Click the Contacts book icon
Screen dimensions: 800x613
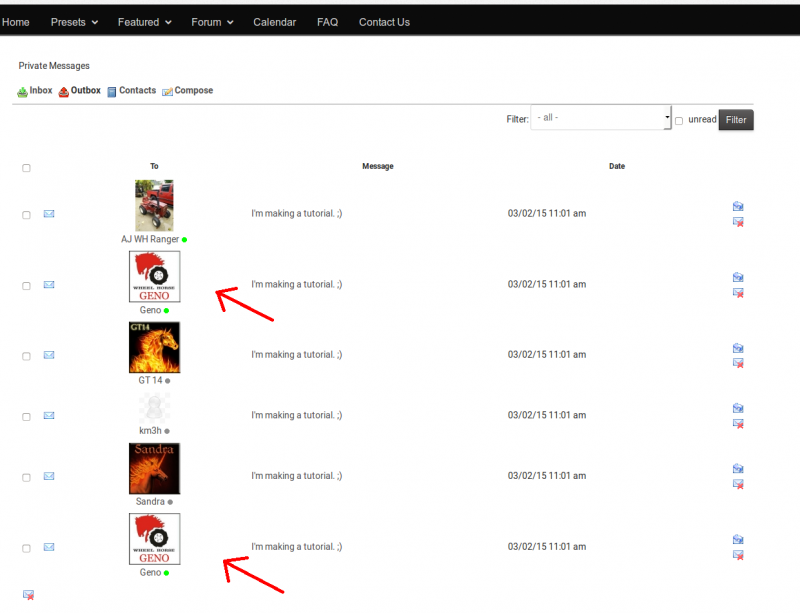[112, 92]
